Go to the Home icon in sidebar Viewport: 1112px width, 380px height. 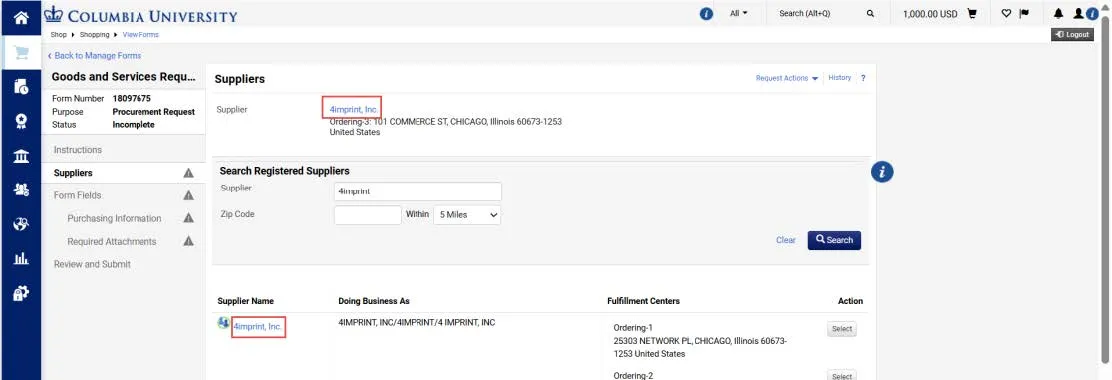[21, 18]
